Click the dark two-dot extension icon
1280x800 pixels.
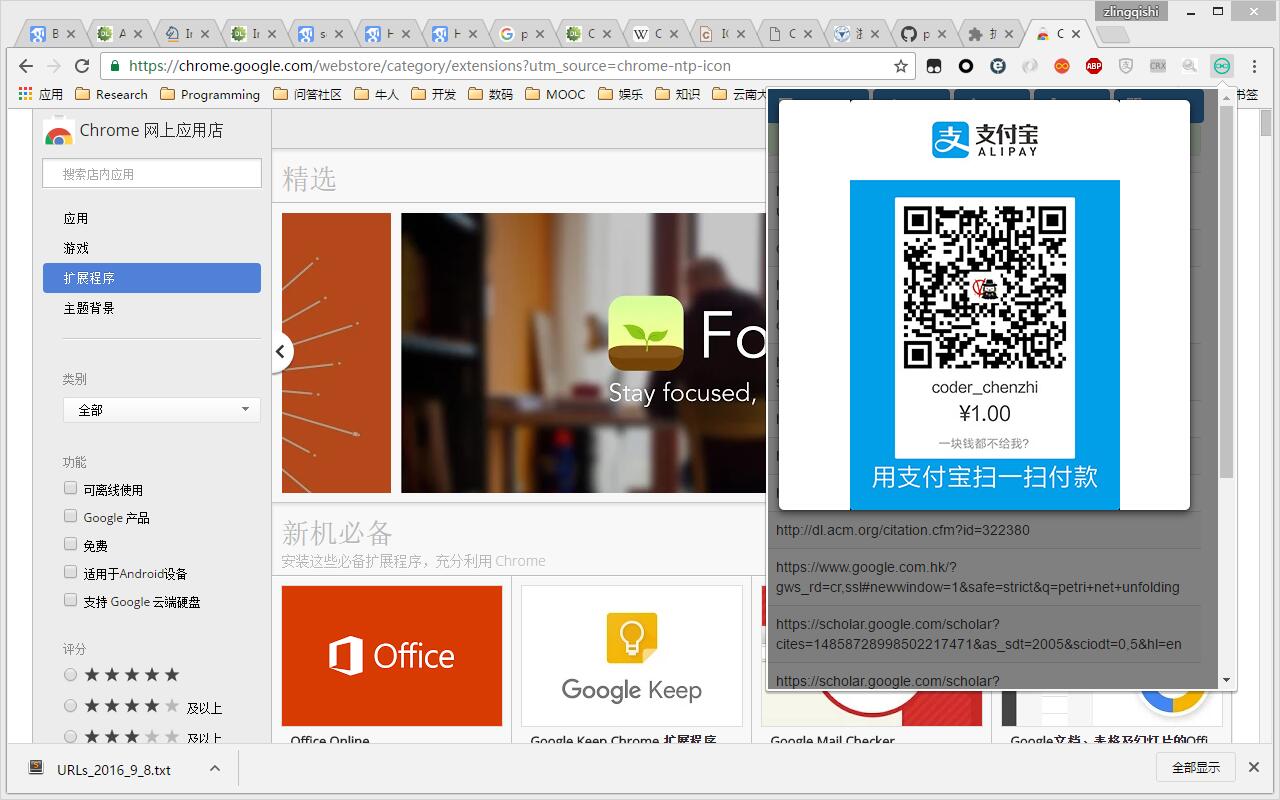coord(934,66)
